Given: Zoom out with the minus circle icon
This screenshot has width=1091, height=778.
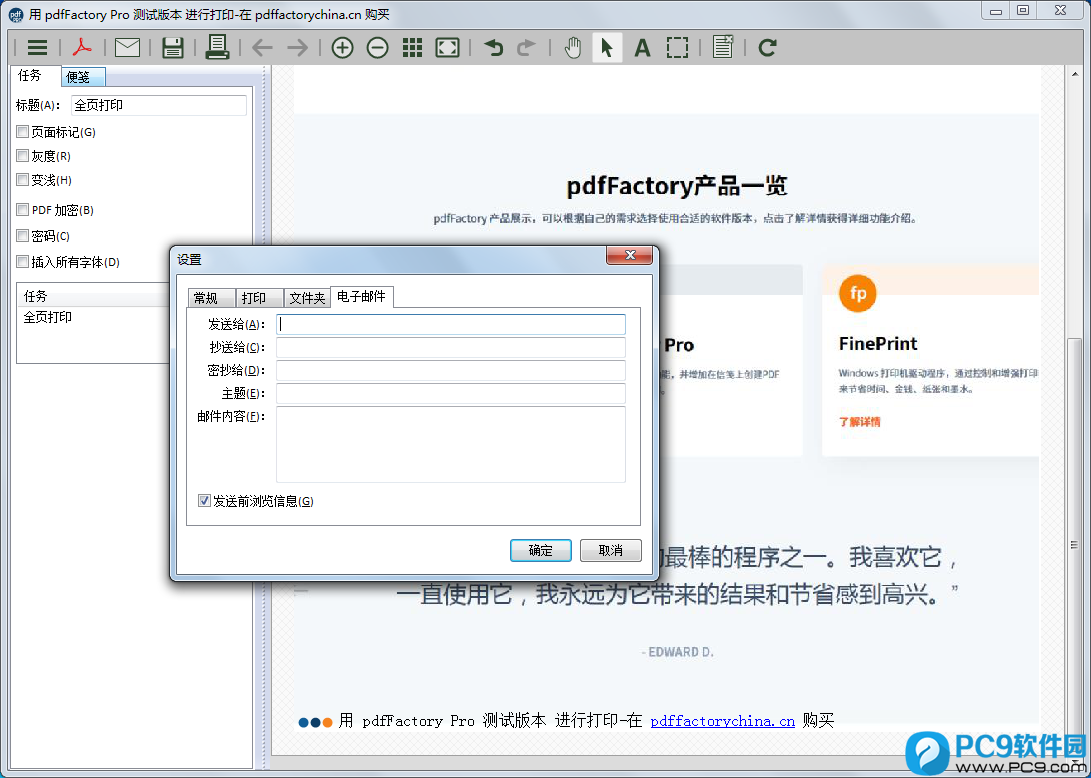Looking at the screenshot, I should tap(378, 47).
